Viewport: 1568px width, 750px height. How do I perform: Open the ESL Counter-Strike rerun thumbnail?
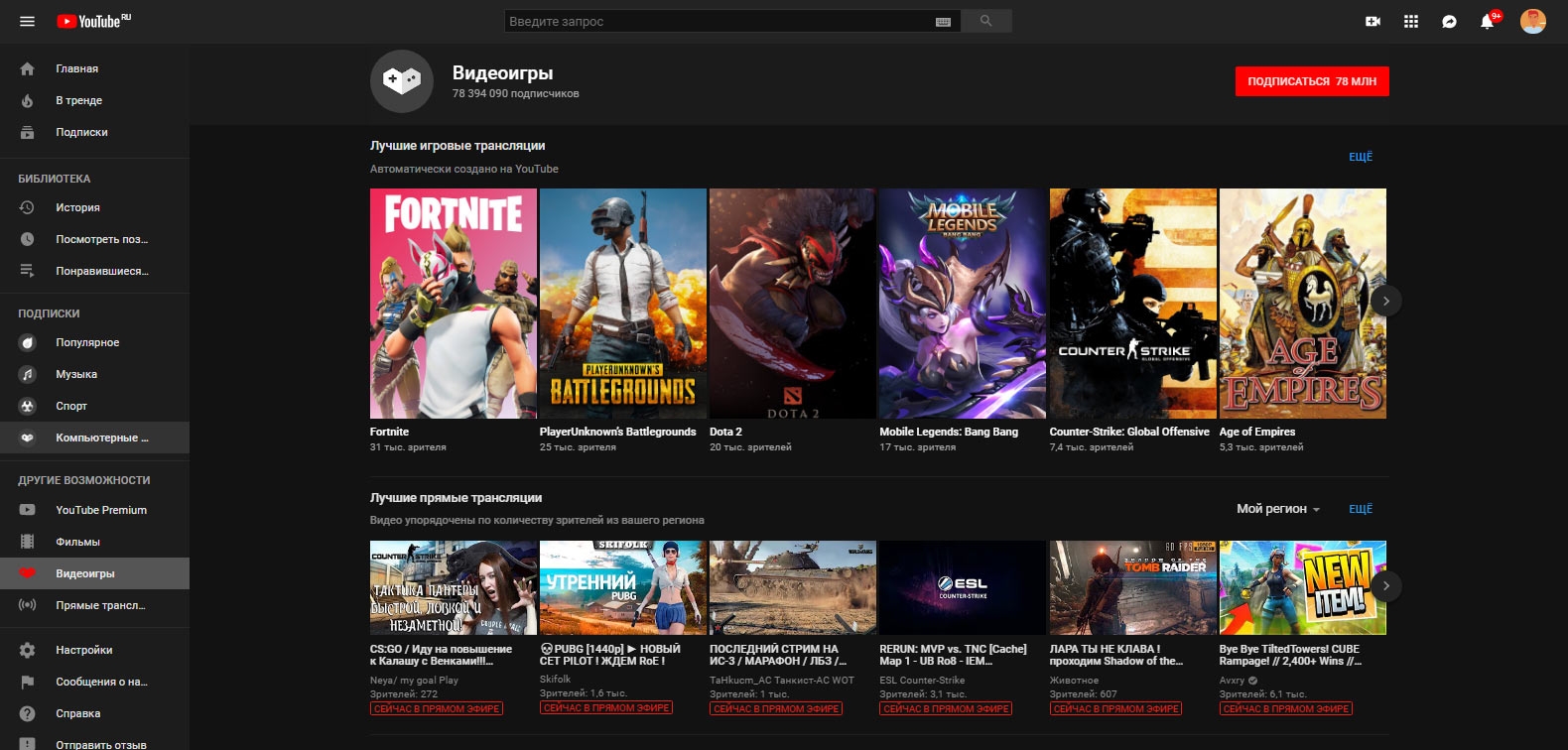click(963, 587)
